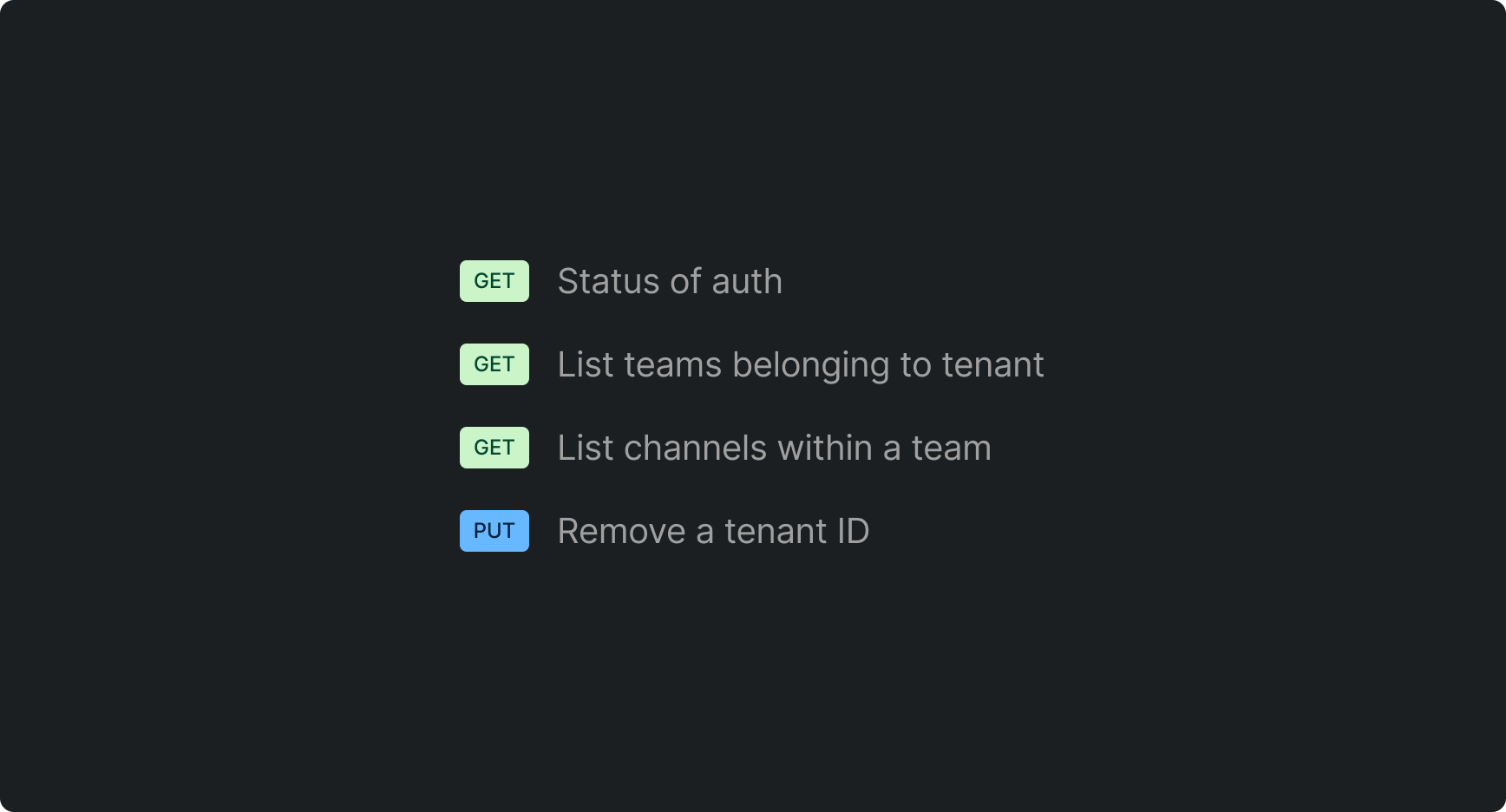Screen dimensions: 1506x812
Task: Expand the List teams belonging to tenant details
Action: [801, 363]
